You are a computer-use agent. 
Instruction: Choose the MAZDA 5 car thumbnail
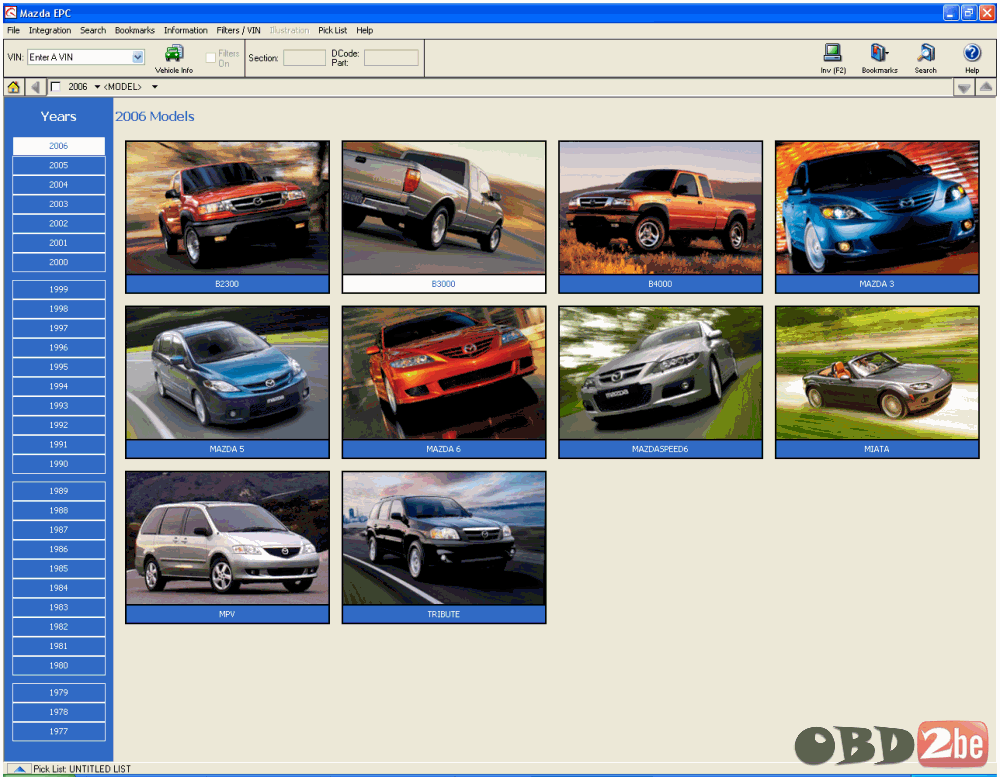(x=228, y=373)
